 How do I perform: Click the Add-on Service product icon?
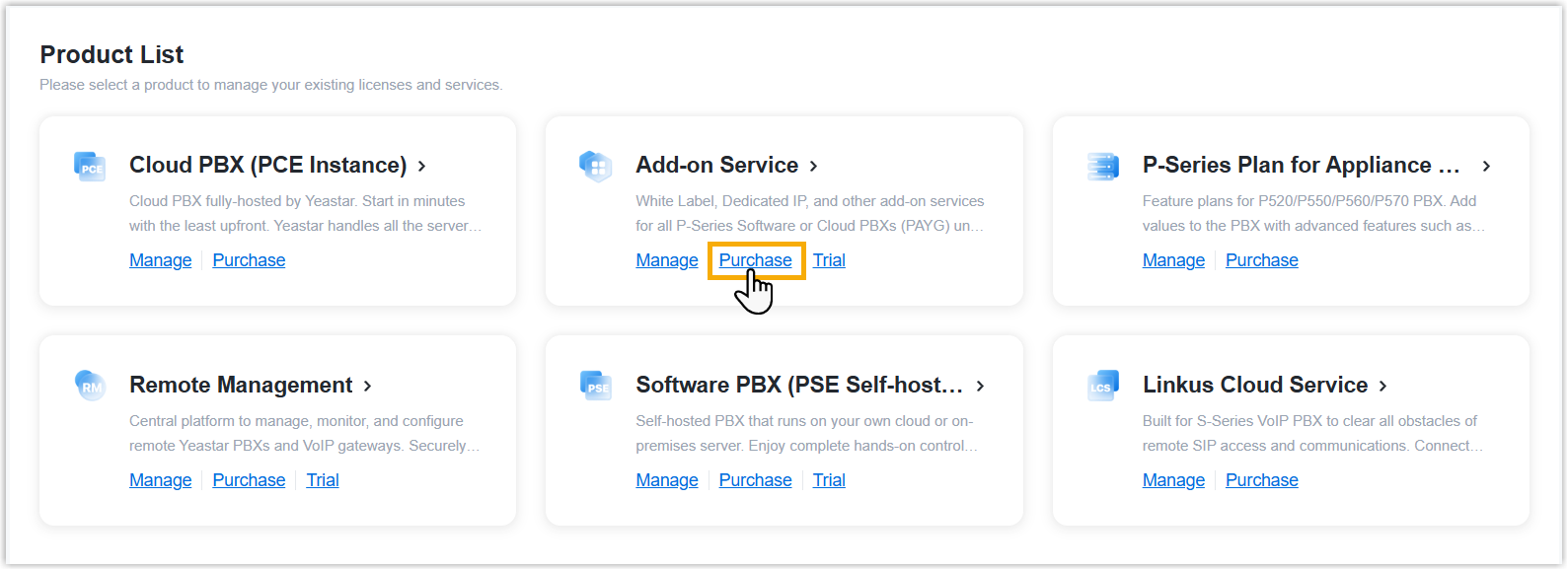tap(596, 166)
